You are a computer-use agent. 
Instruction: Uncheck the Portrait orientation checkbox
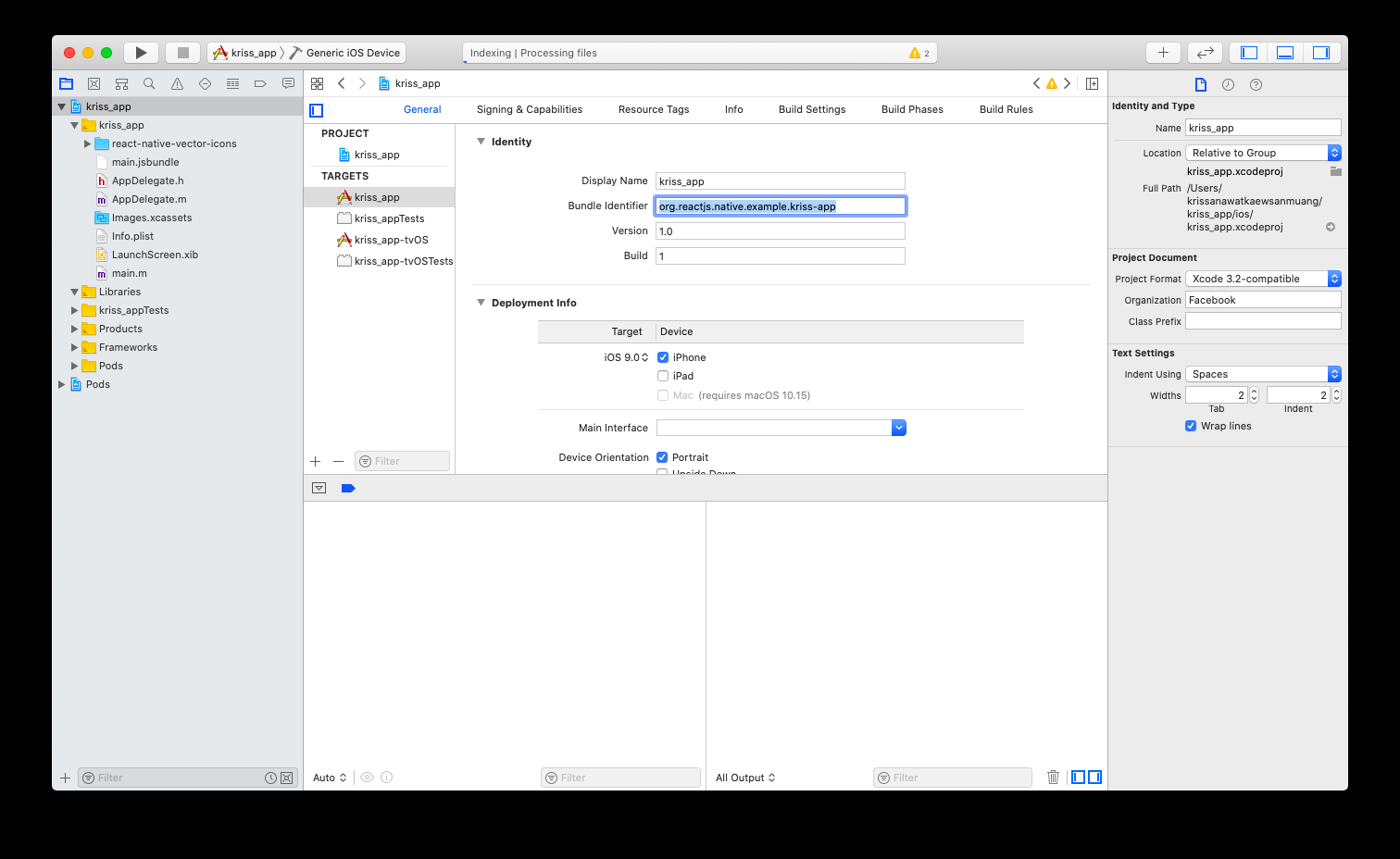(x=662, y=457)
